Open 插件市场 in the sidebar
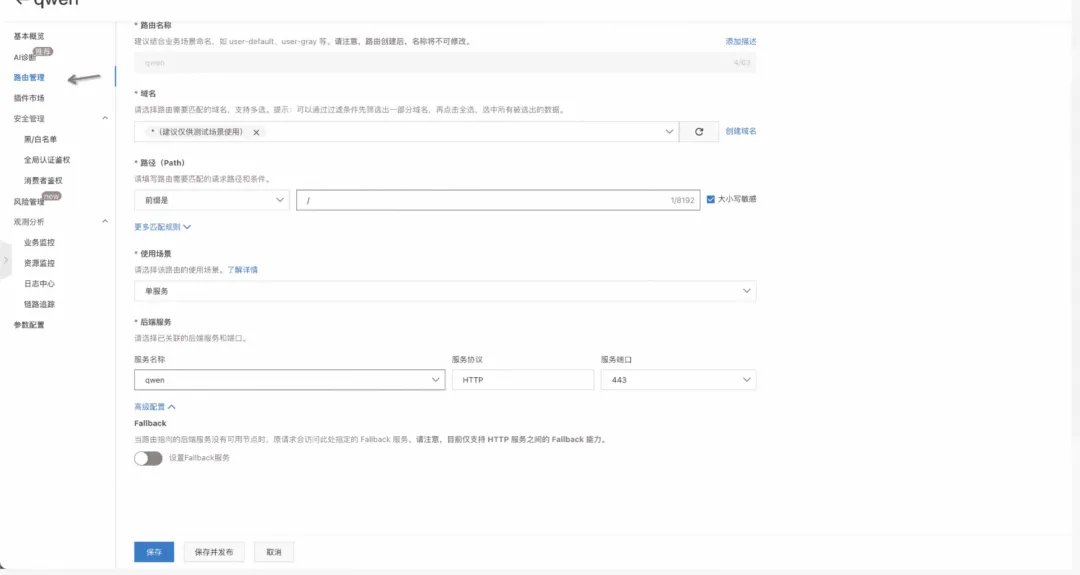The height and width of the screenshot is (575, 1080). pos(29,98)
